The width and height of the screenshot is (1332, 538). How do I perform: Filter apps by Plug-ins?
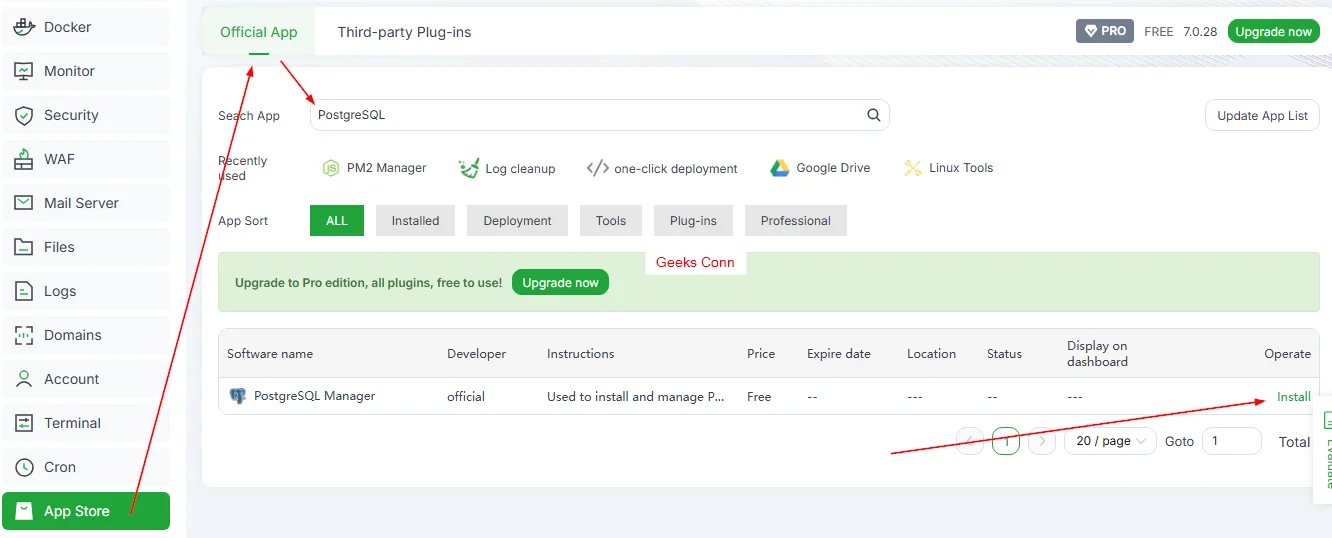(693, 221)
